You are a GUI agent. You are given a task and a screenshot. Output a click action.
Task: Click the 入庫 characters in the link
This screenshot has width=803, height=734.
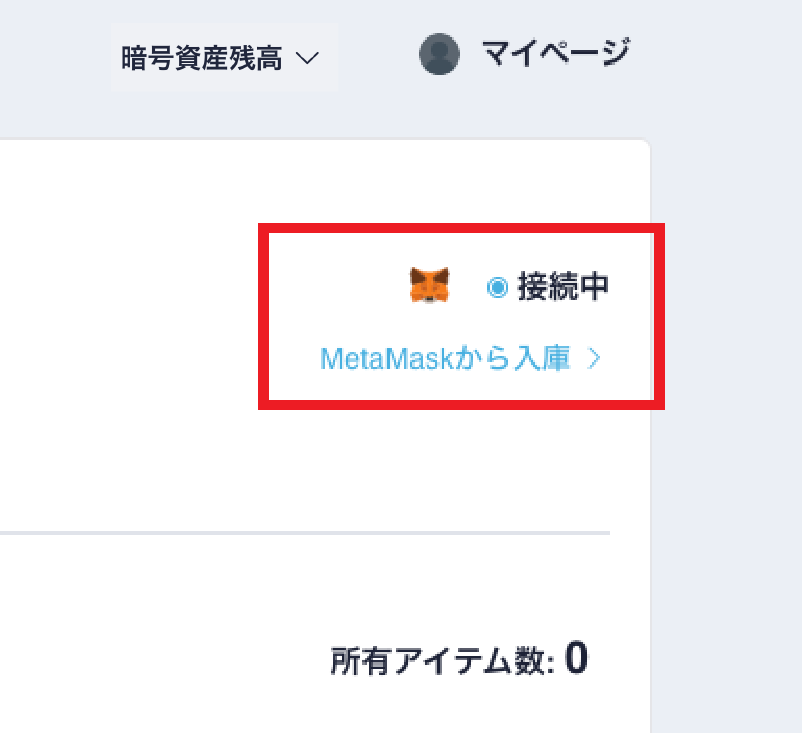[x=542, y=358]
